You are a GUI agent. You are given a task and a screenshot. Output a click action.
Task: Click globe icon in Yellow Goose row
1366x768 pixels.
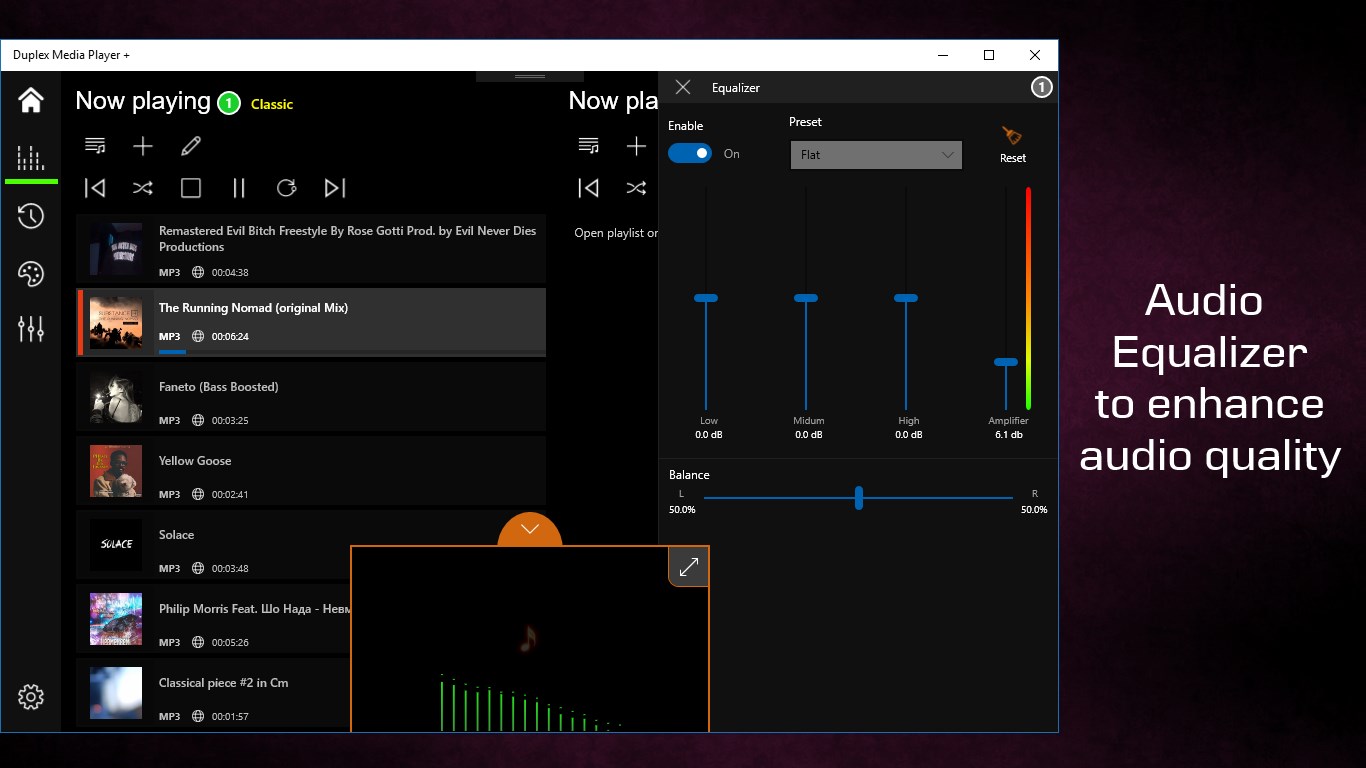click(198, 494)
